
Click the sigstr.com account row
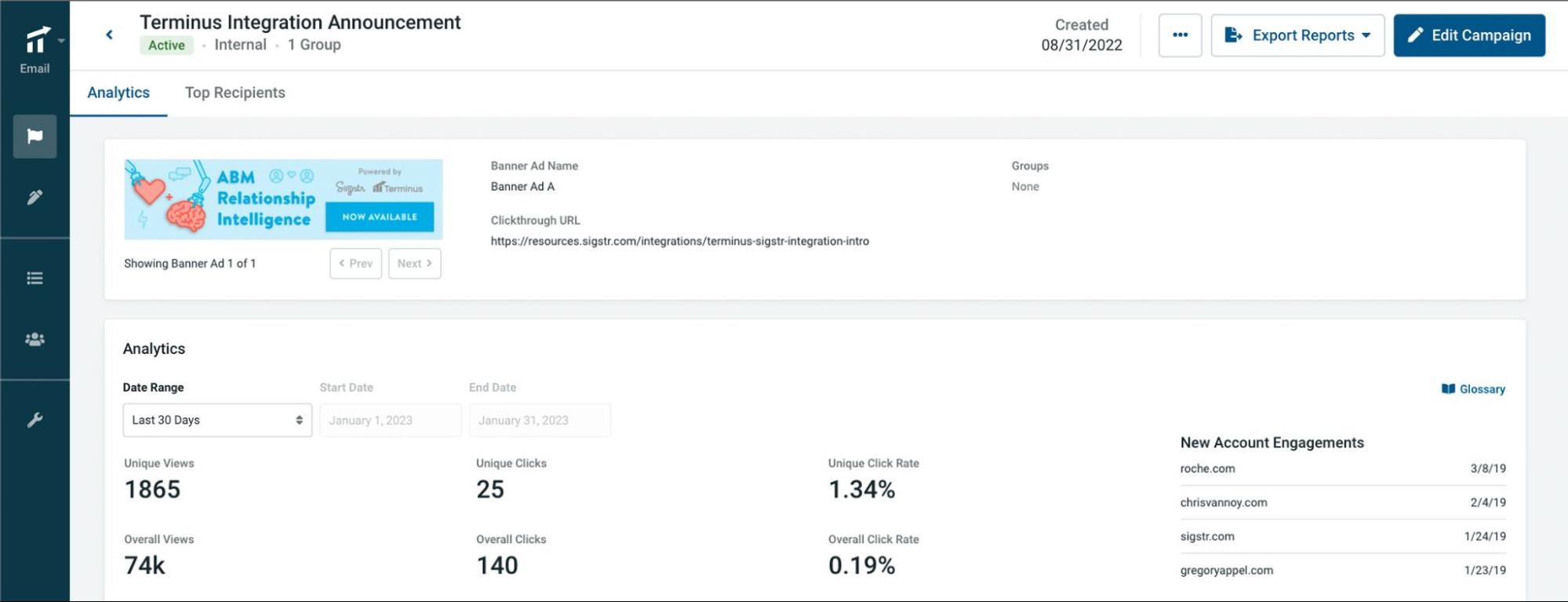click(1342, 536)
